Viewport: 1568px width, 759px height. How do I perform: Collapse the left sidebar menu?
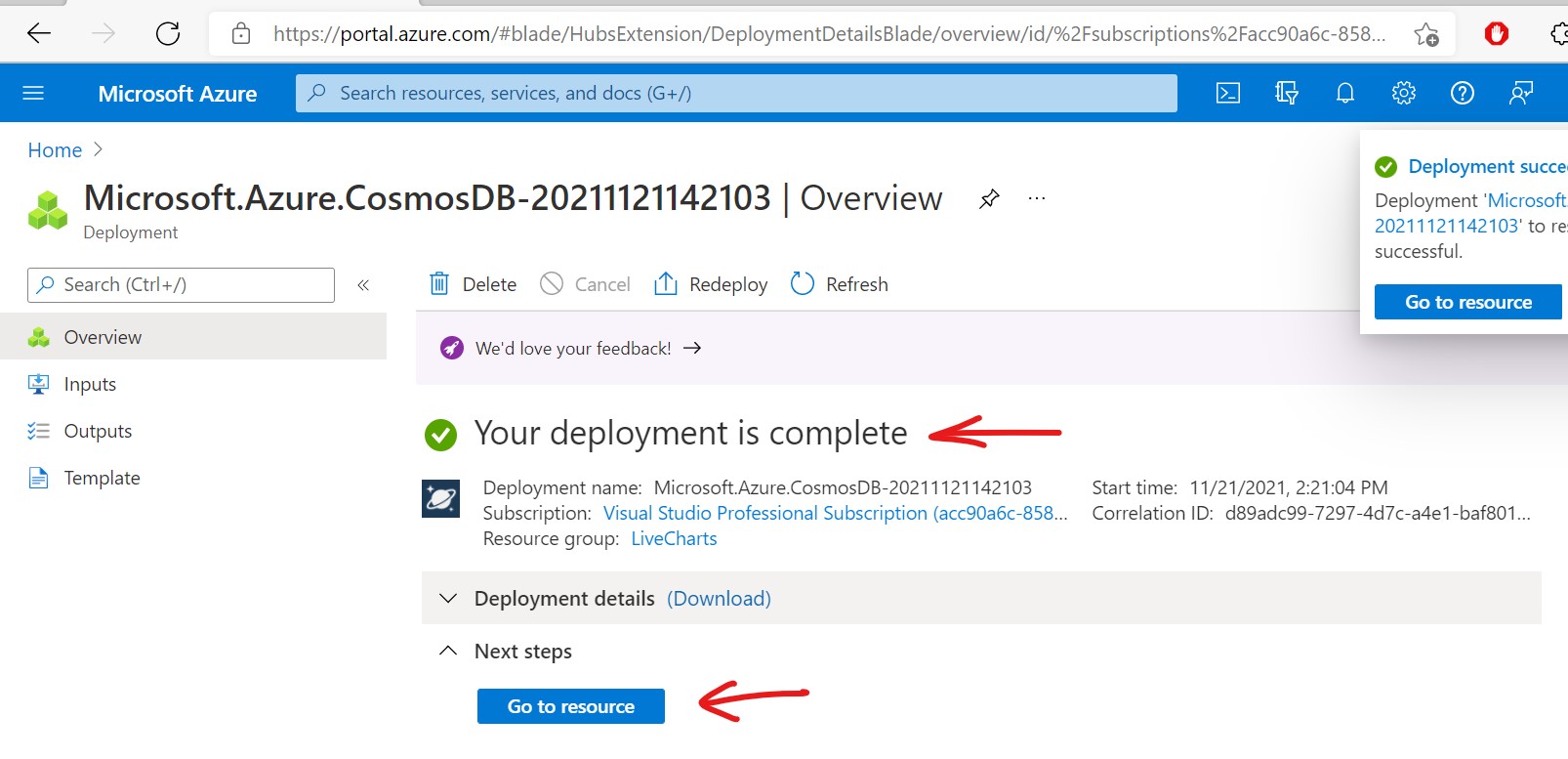363,285
